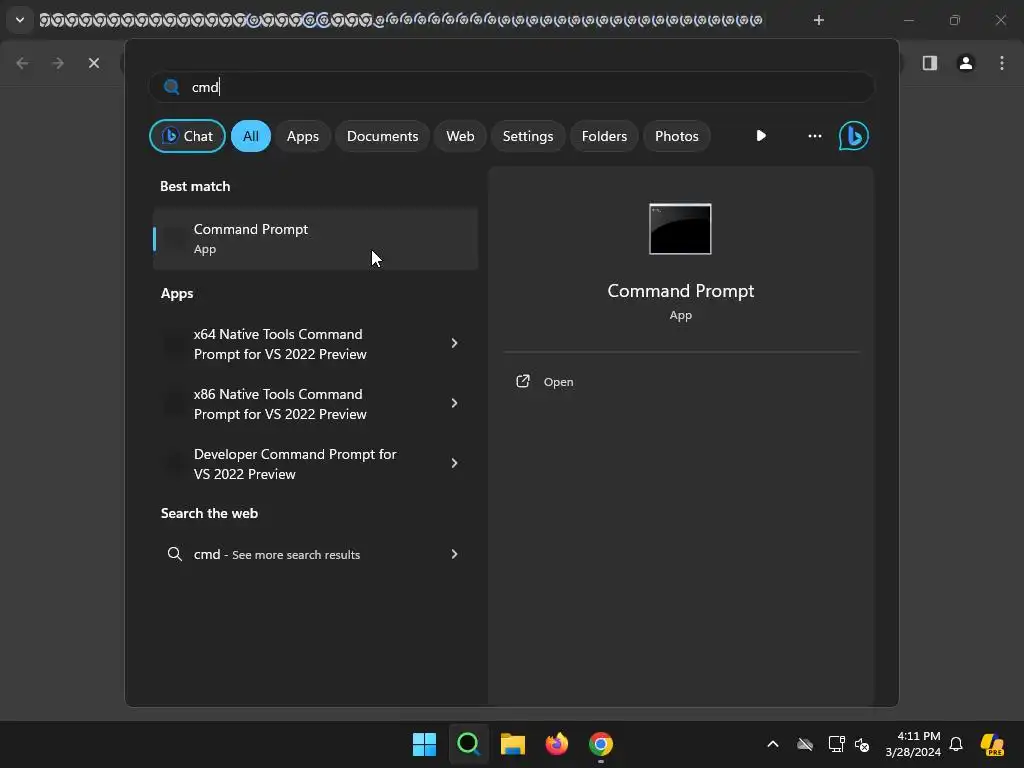The height and width of the screenshot is (768, 1024).
Task: Go back in the browser
Action: coord(22,63)
